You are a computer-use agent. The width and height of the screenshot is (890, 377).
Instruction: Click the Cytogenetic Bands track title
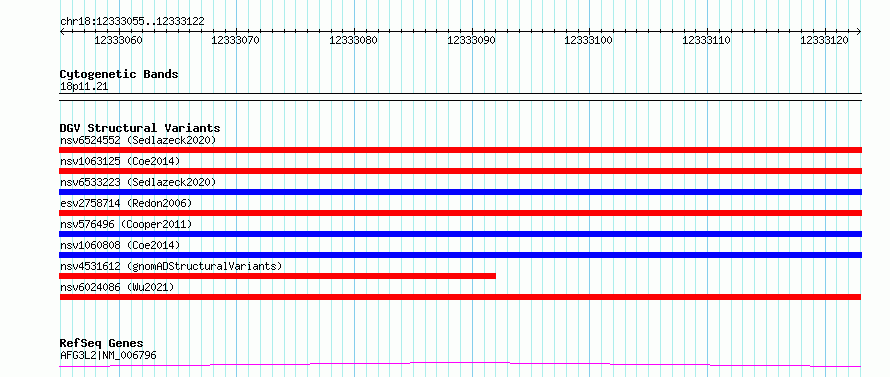pyautogui.click(x=119, y=74)
